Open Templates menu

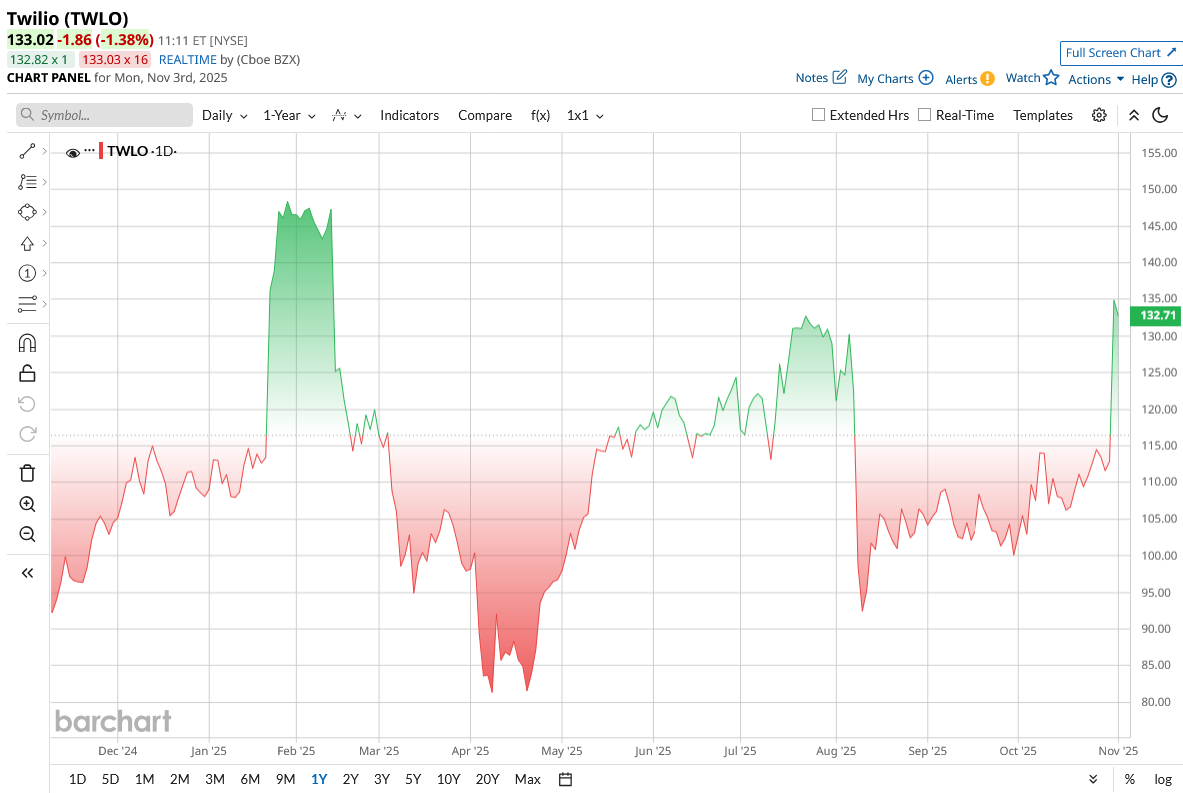[x=1043, y=115]
